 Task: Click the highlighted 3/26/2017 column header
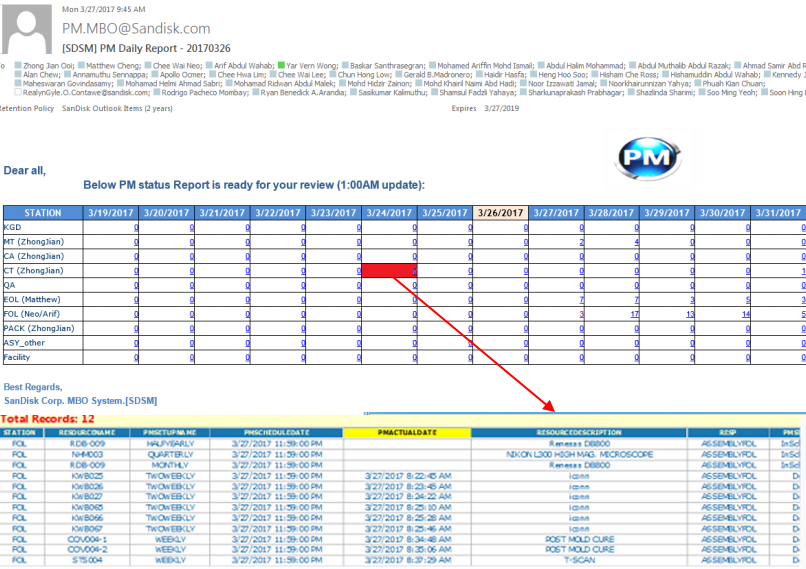pyautogui.click(x=501, y=213)
